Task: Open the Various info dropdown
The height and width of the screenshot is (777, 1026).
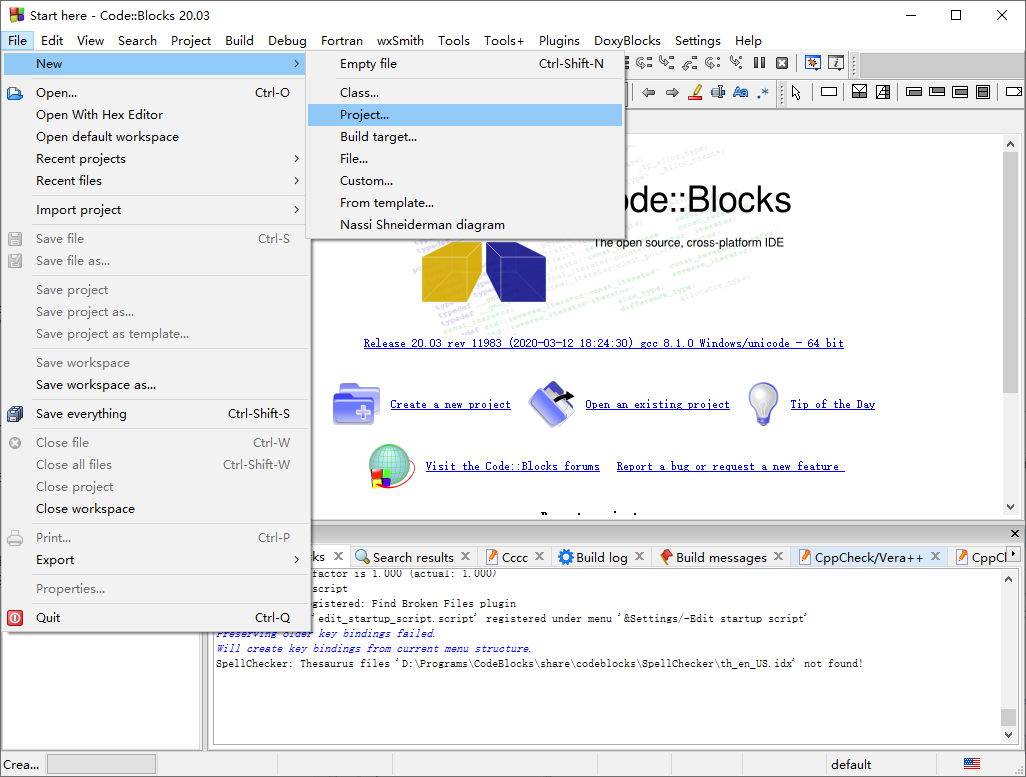Action: tap(836, 63)
